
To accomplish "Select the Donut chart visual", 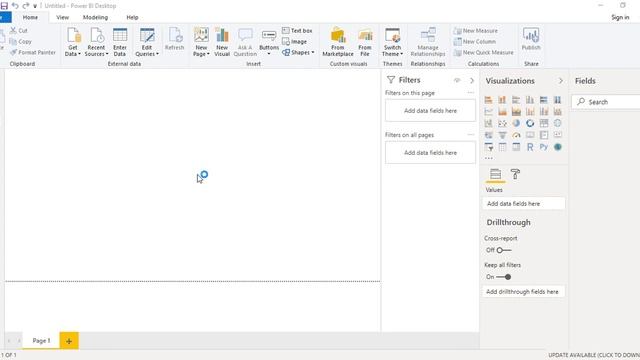I will pyautogui.click(x=530, y=123).
